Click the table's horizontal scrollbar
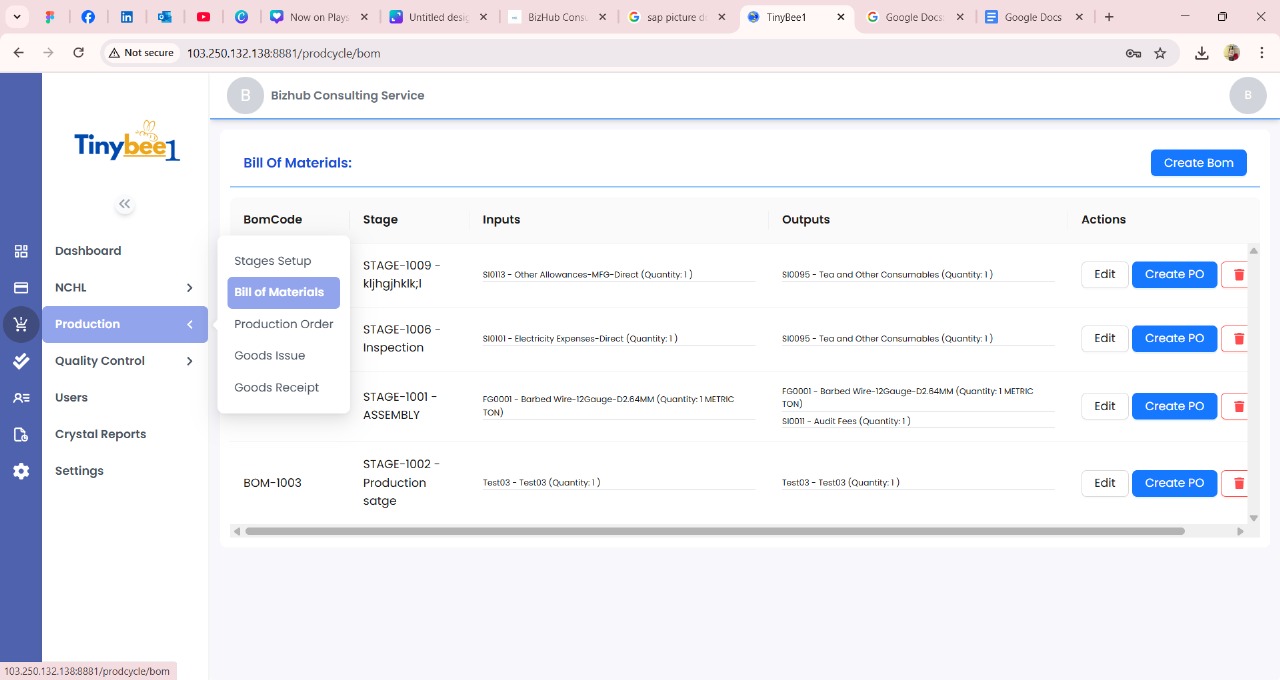Image resolution: width=1280 pixels, height=680 pixels. [x=714, y=531]
